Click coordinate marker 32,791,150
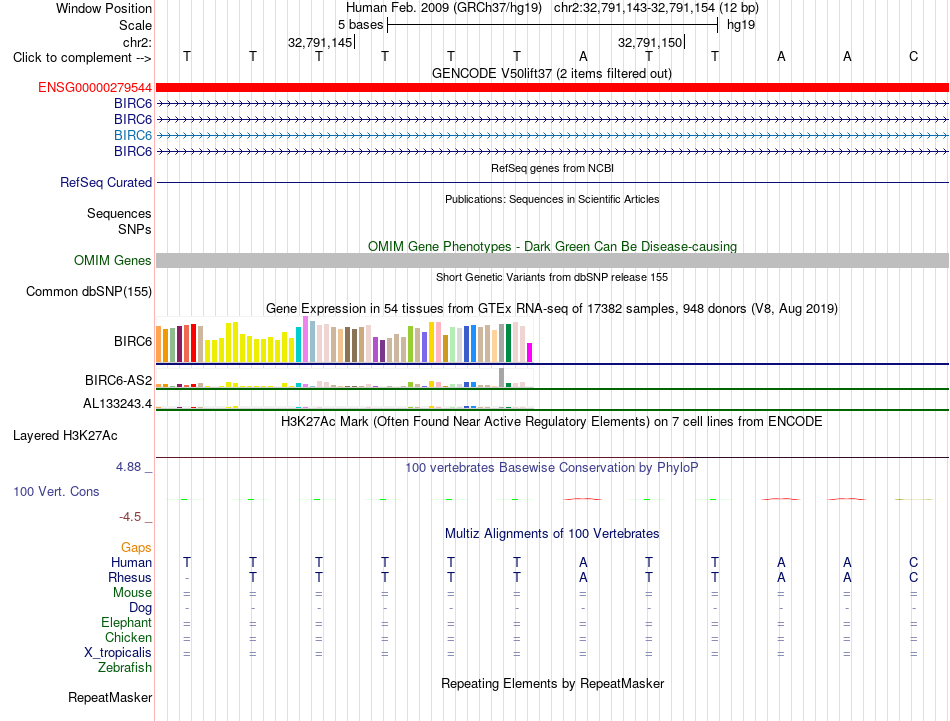The width and height of the screenshot is (950, 721). pyautogui.click(x=650, y=42)
